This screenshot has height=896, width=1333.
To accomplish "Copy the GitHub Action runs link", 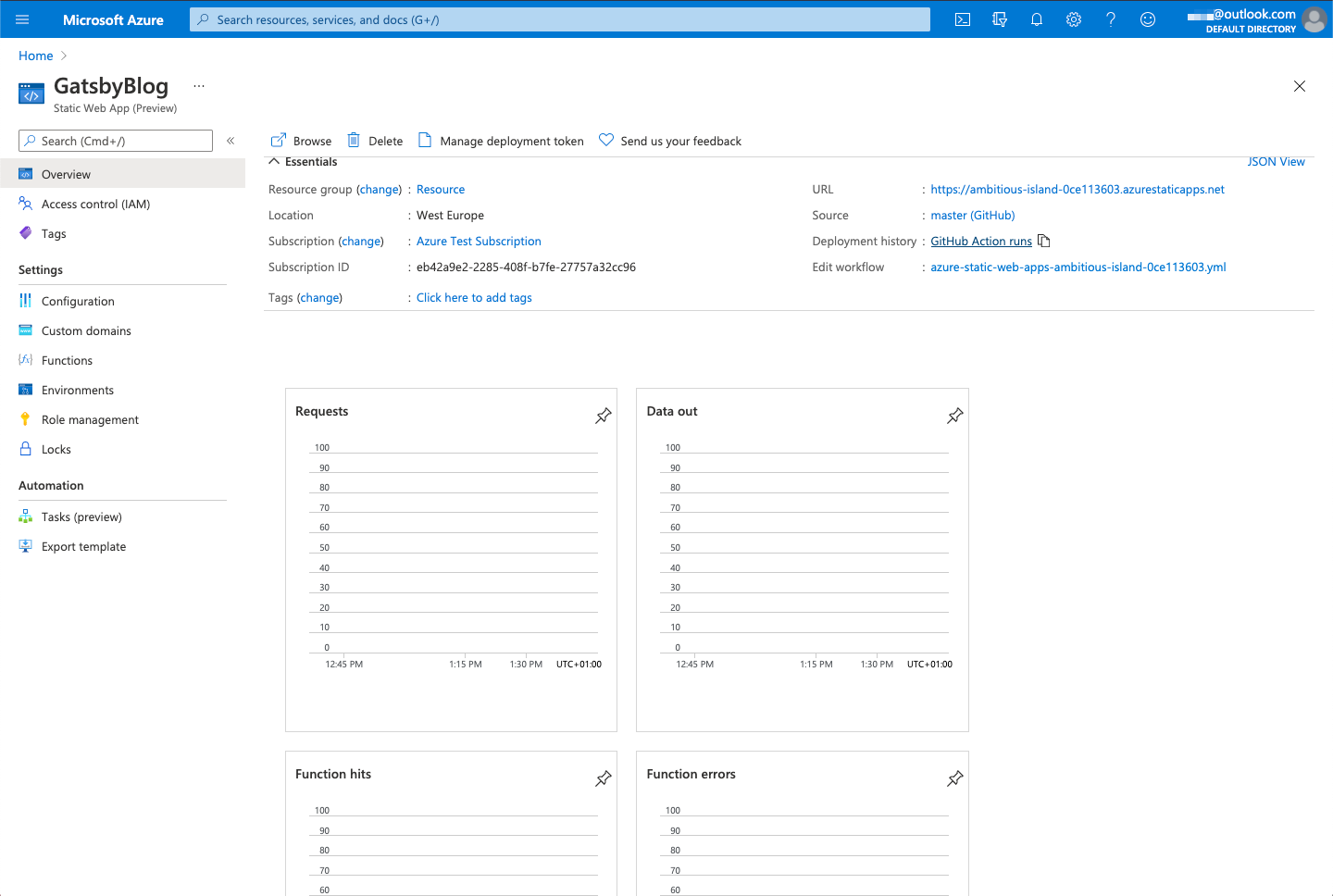I will click(1044, 241).
